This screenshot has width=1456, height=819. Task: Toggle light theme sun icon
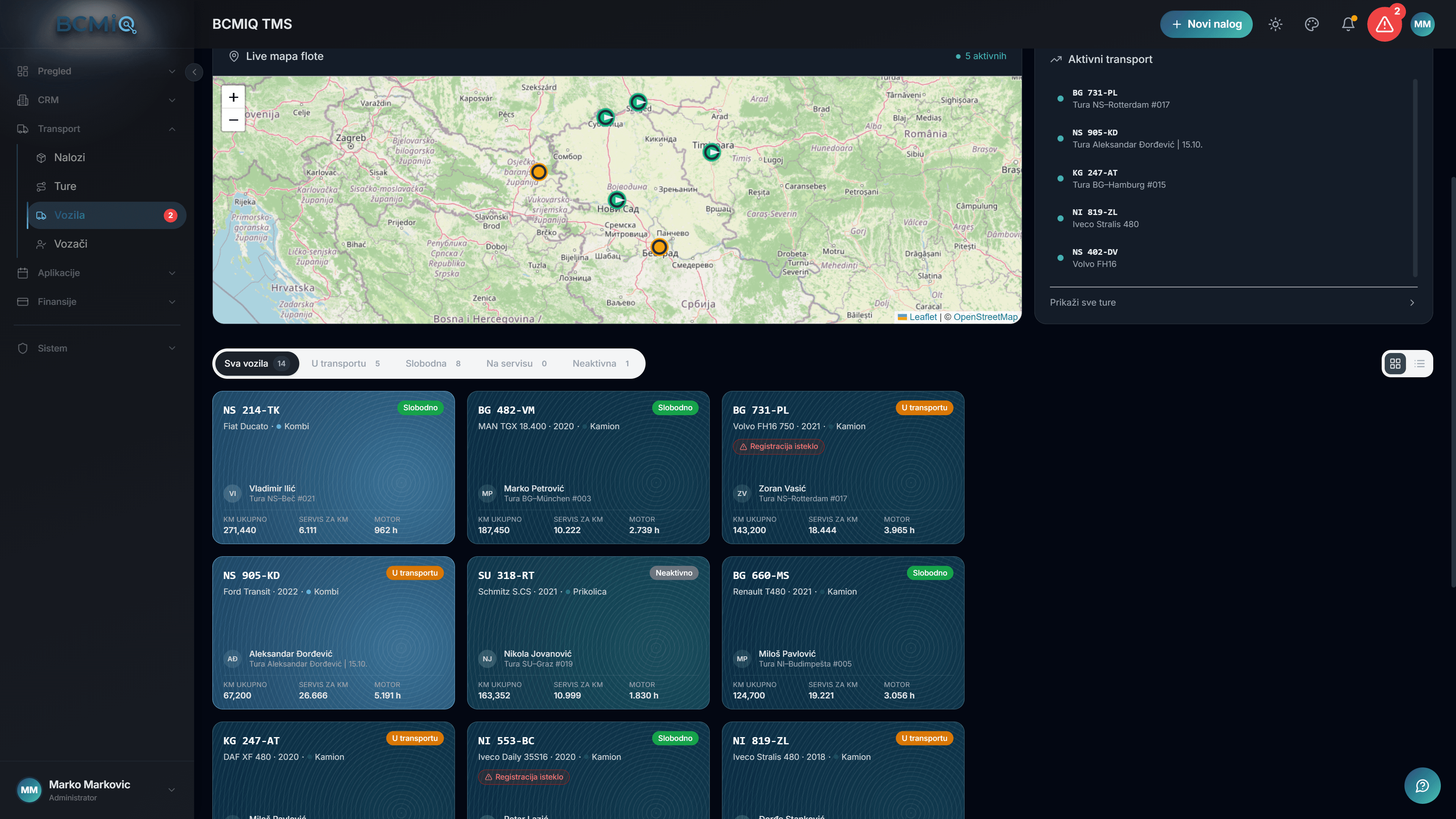1275,24
